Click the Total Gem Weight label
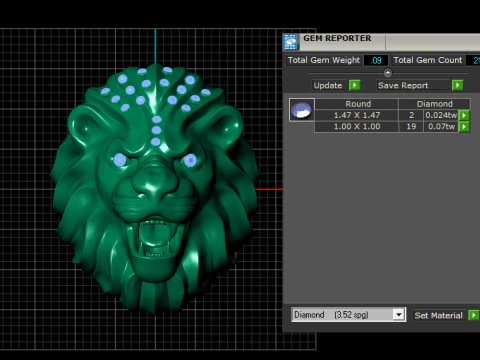The image size is (480, 360). click(324, 60)
